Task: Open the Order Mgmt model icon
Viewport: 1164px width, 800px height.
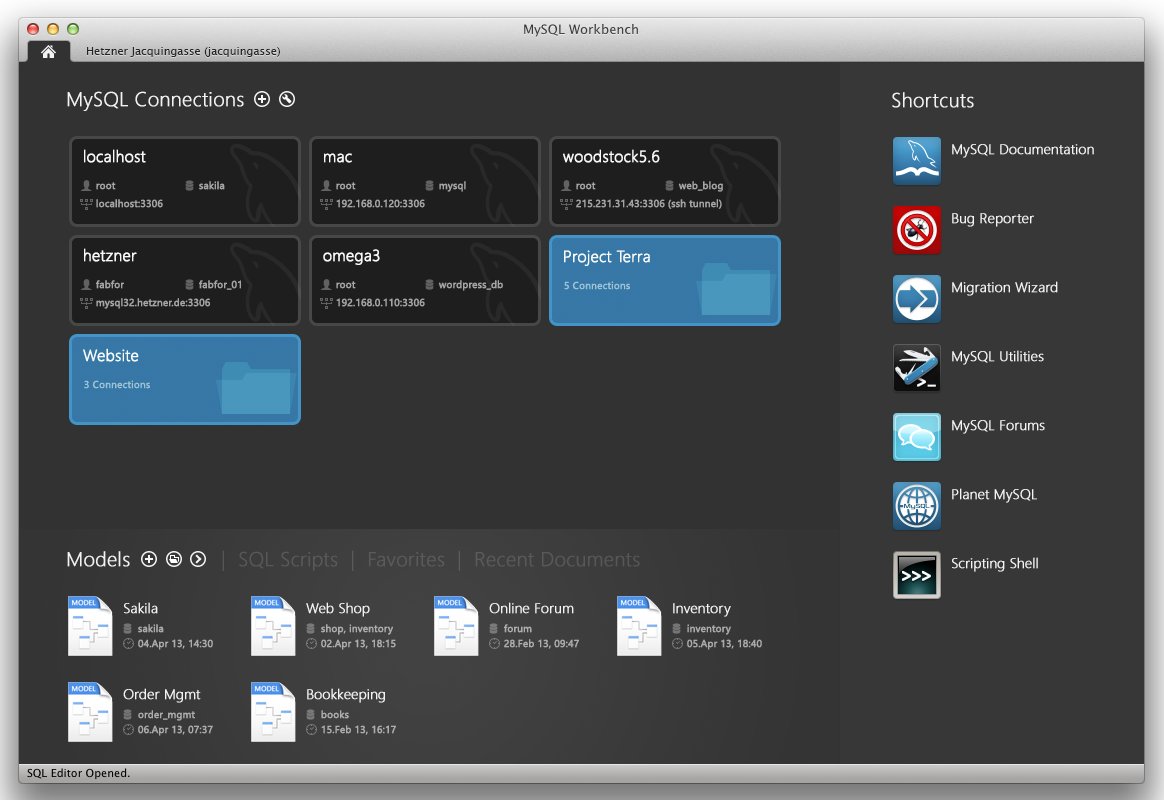Action: pos(90,712)
